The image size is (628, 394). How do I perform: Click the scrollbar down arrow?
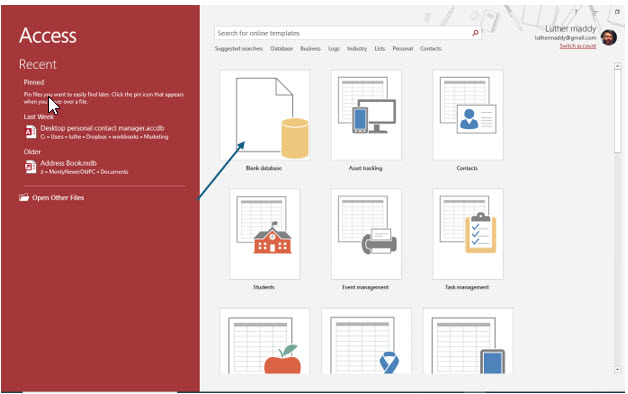coord(617,370)
